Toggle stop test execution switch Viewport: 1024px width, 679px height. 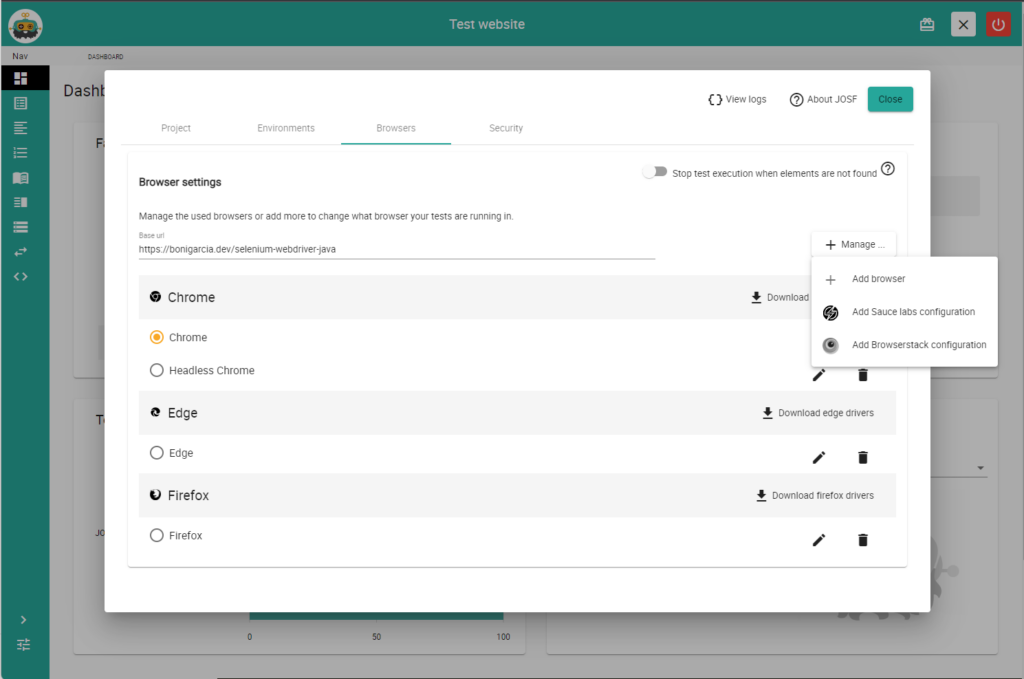click(x=655, y=172)
